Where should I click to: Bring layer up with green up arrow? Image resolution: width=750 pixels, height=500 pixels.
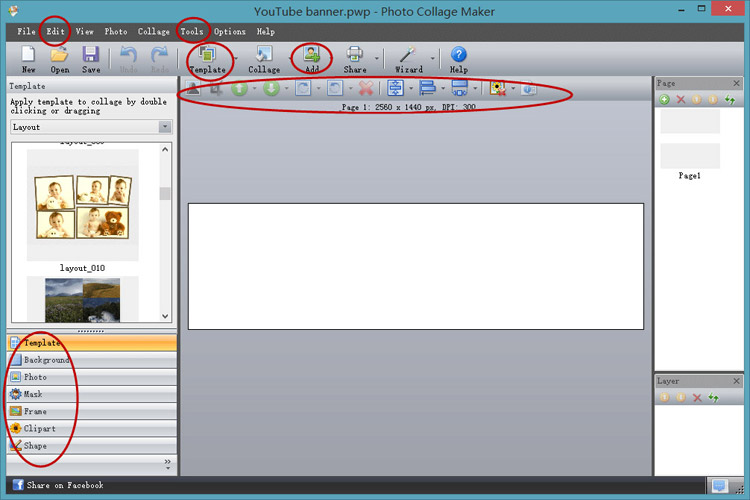coord(240,88)
